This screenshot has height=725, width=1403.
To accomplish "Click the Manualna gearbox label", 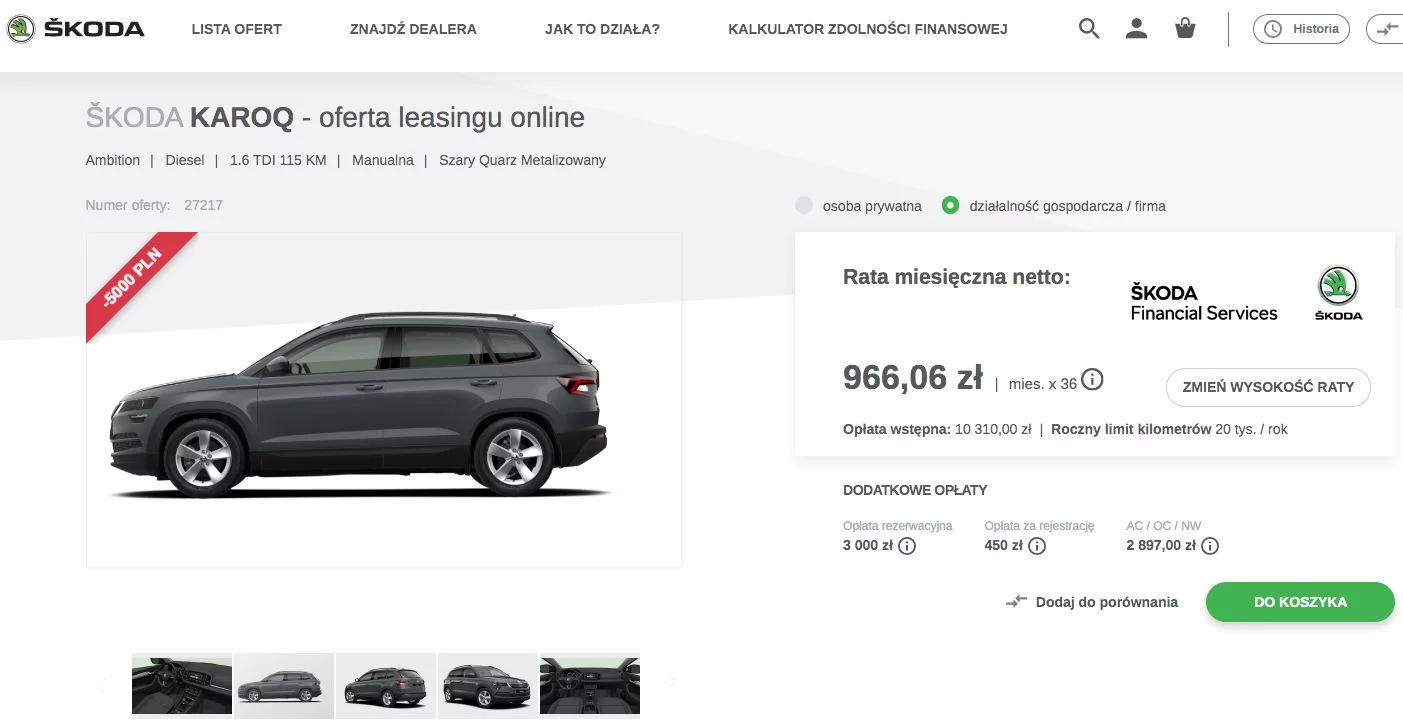I will click(383, 160).
